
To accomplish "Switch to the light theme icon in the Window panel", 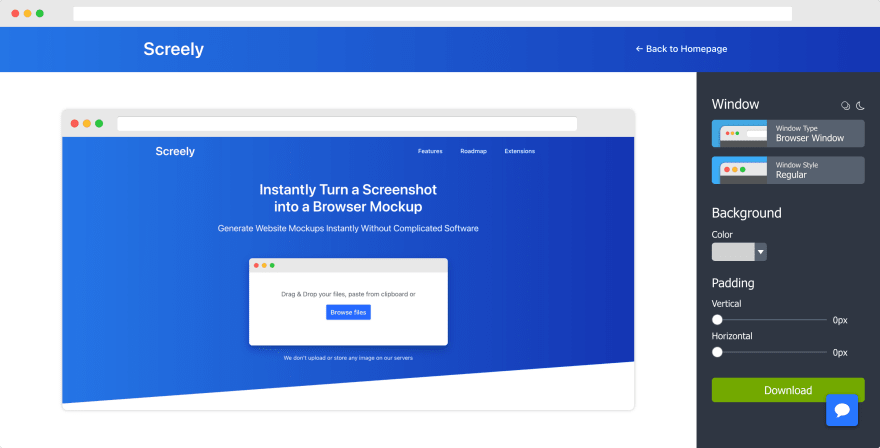I will point(845,106).
